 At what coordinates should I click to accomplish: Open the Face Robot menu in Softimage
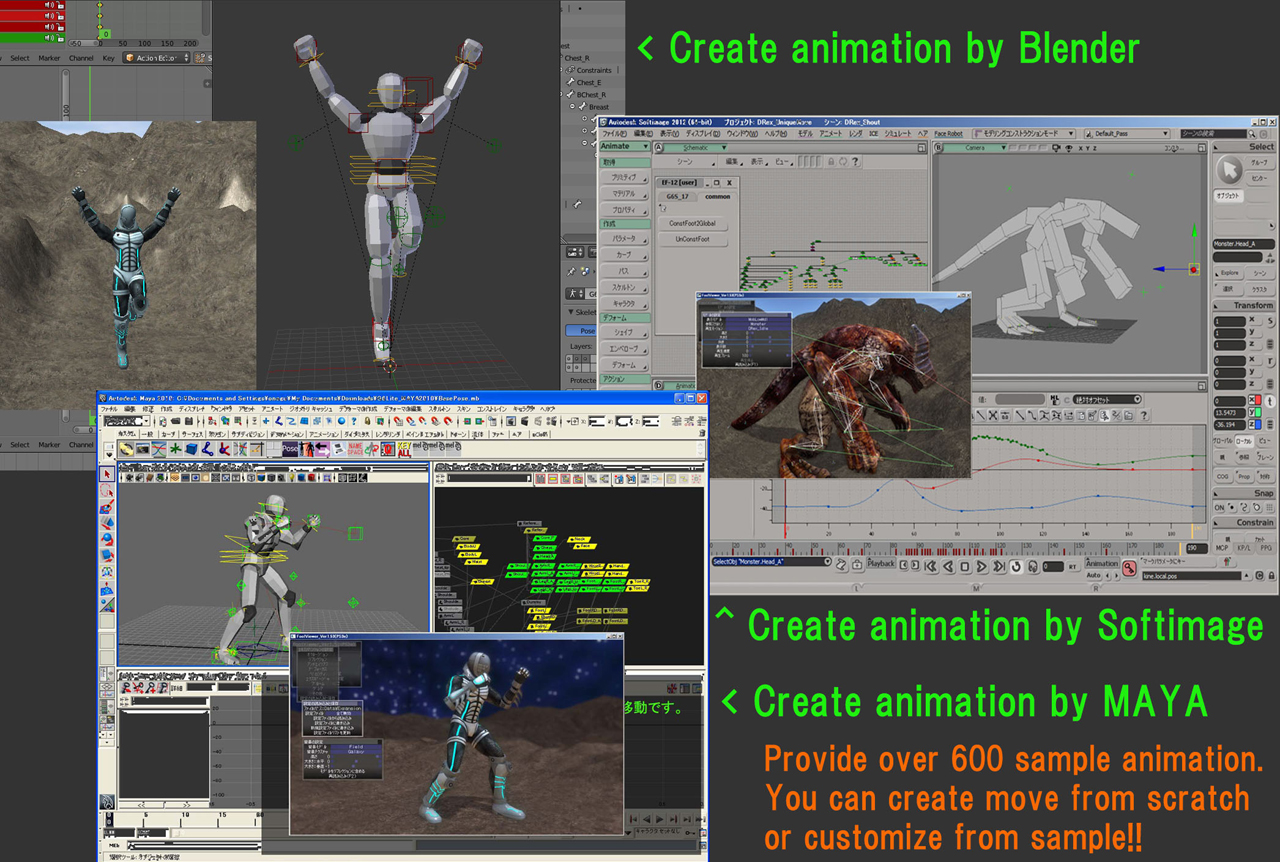point(948,134)
